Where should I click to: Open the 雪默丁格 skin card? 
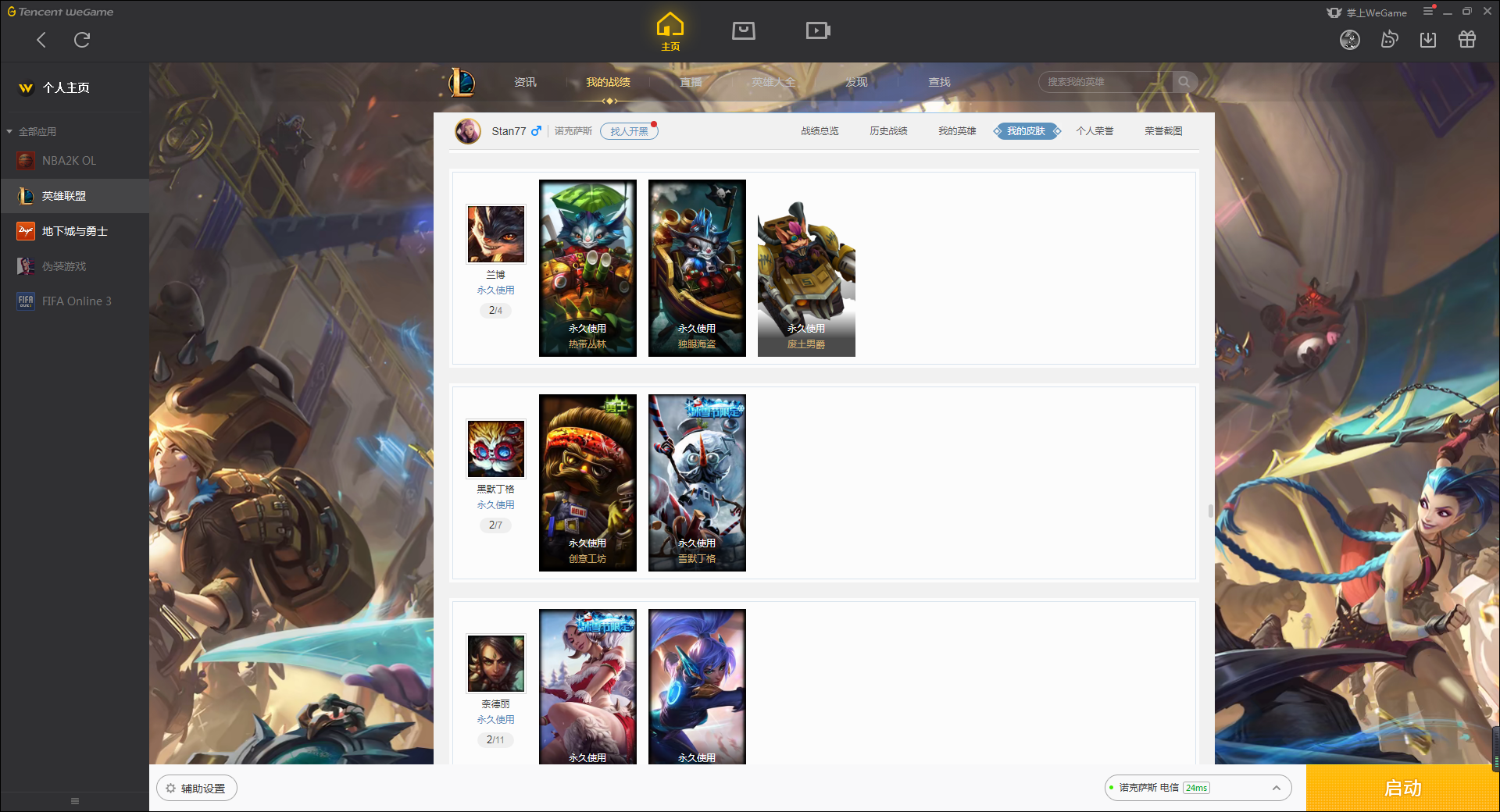pyautogui.click(x=697, y=483)
